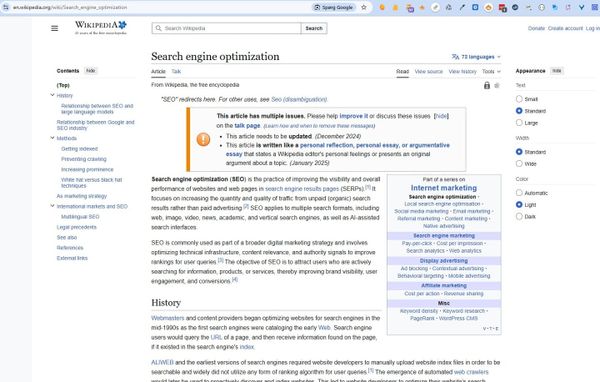The width and height of the screenshot is (600, 382).
Task: Click the Search engine marketing infobox heading
Action: (x=444, y=236)
